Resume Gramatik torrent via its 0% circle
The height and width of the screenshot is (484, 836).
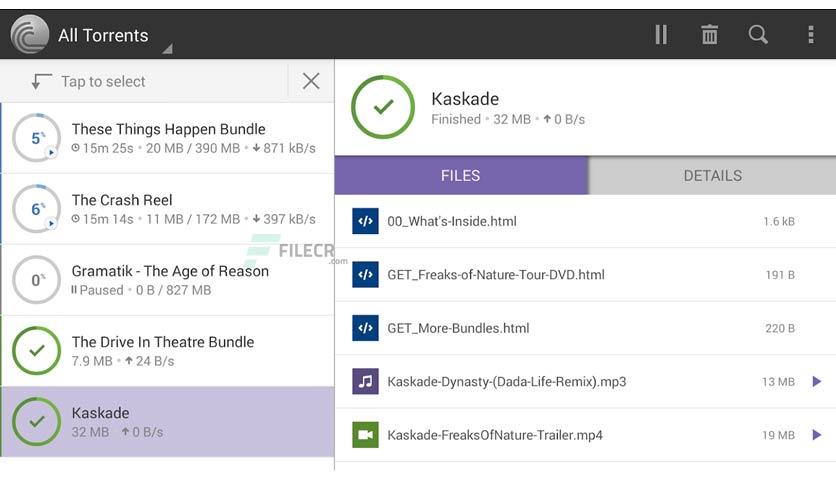pyautogui.click(x=36, y=279)
